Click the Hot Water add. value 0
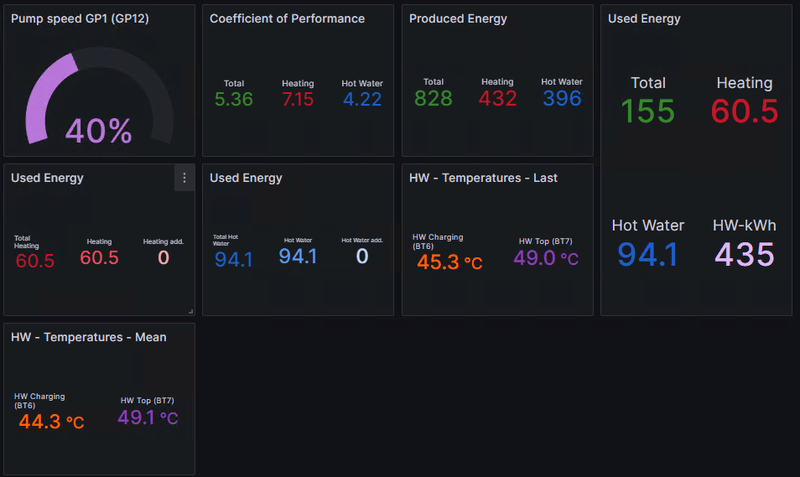 362,257
